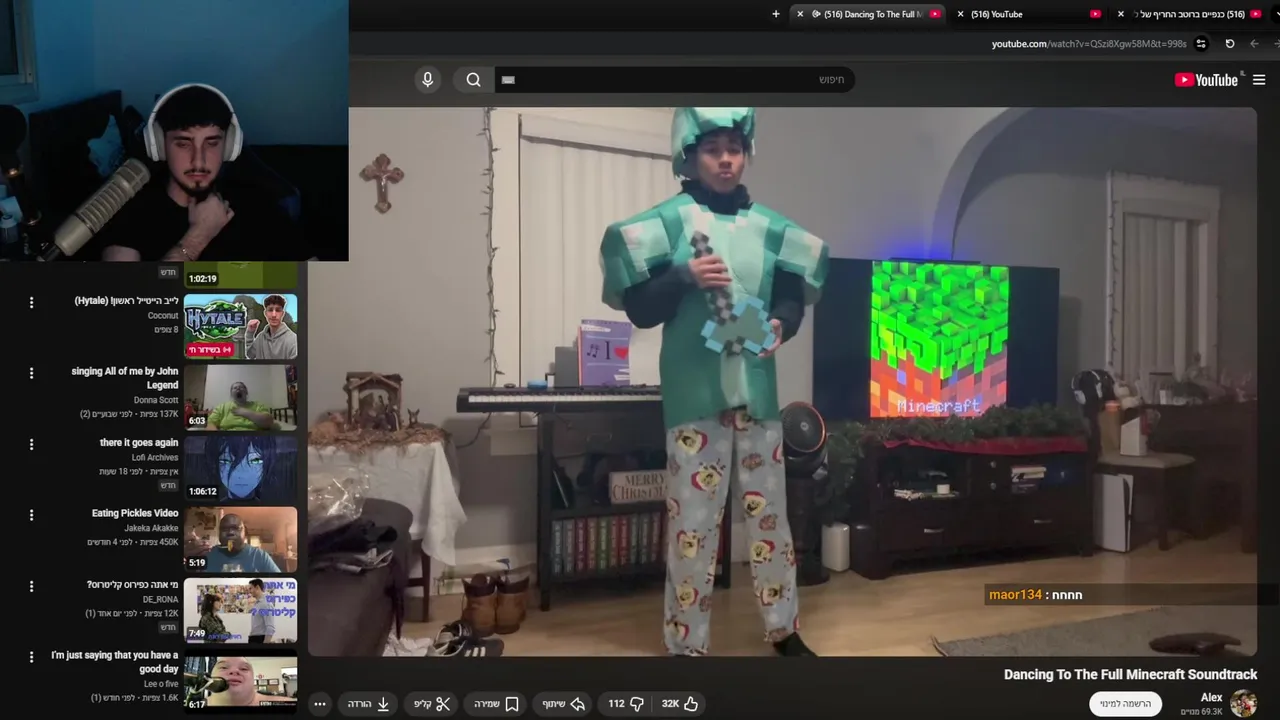Open the Alex channel name link
Viewport: 1280px width, 720px height.
[1211, 698]
